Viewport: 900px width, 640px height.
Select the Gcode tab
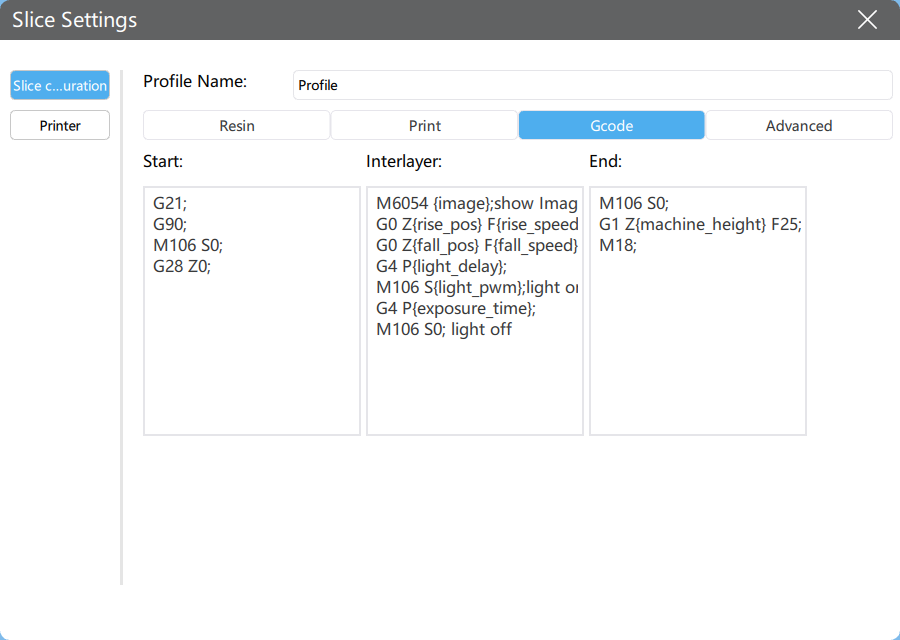(611, 125)
